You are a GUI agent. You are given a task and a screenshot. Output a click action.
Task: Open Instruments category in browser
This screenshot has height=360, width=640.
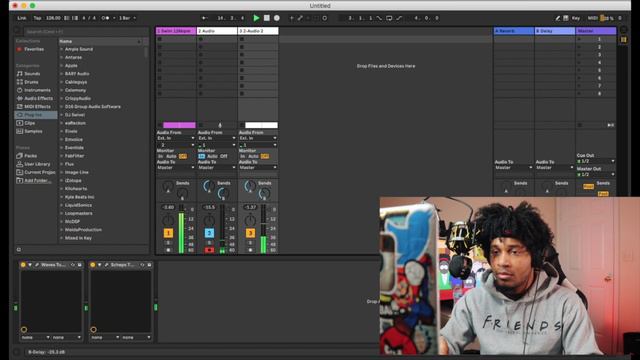[x=37, y=90]
